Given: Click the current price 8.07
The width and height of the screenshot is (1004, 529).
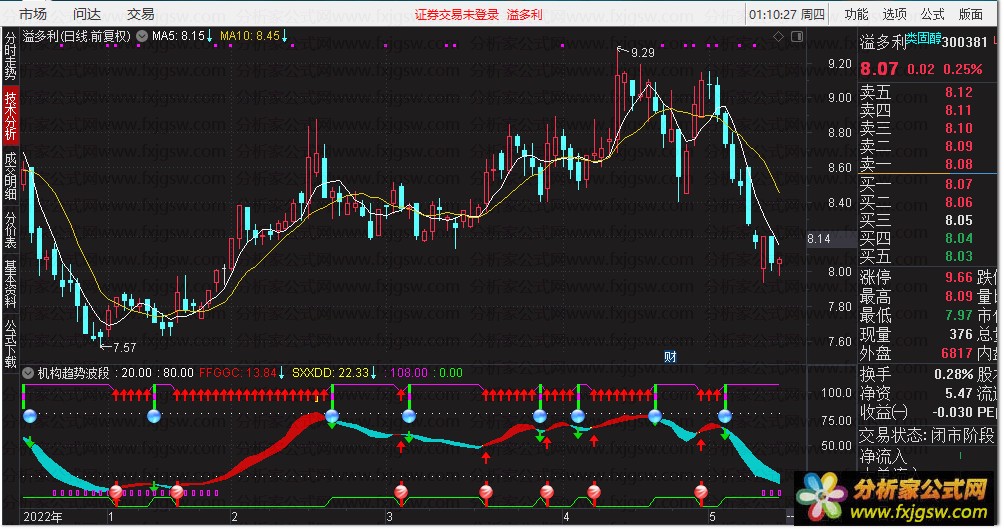Looking at the screenshot, I should (879, 69).
